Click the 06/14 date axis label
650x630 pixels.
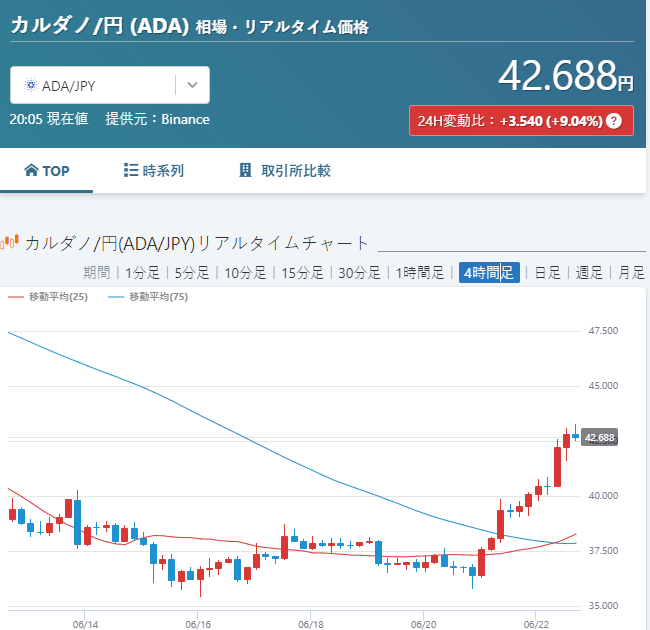[x=85, y=624]
